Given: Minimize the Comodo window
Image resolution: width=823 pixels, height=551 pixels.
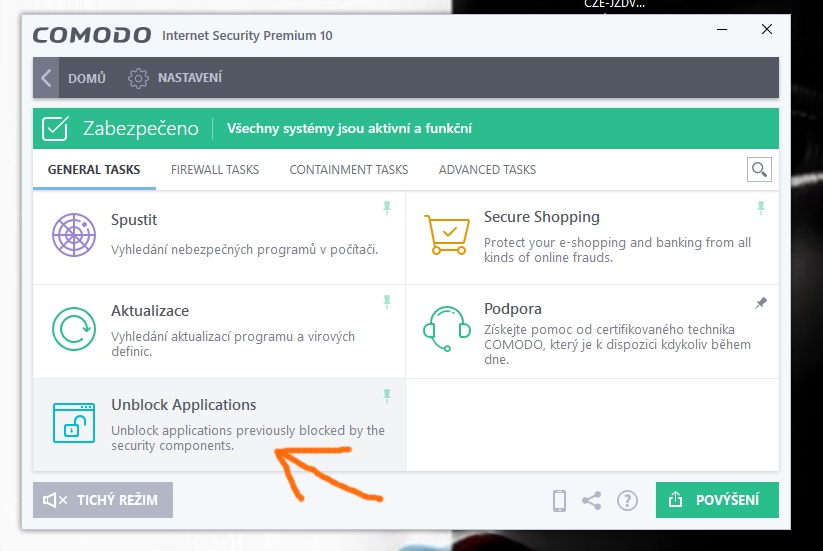Looking at the screenshot, I should (x=722, y=29).
